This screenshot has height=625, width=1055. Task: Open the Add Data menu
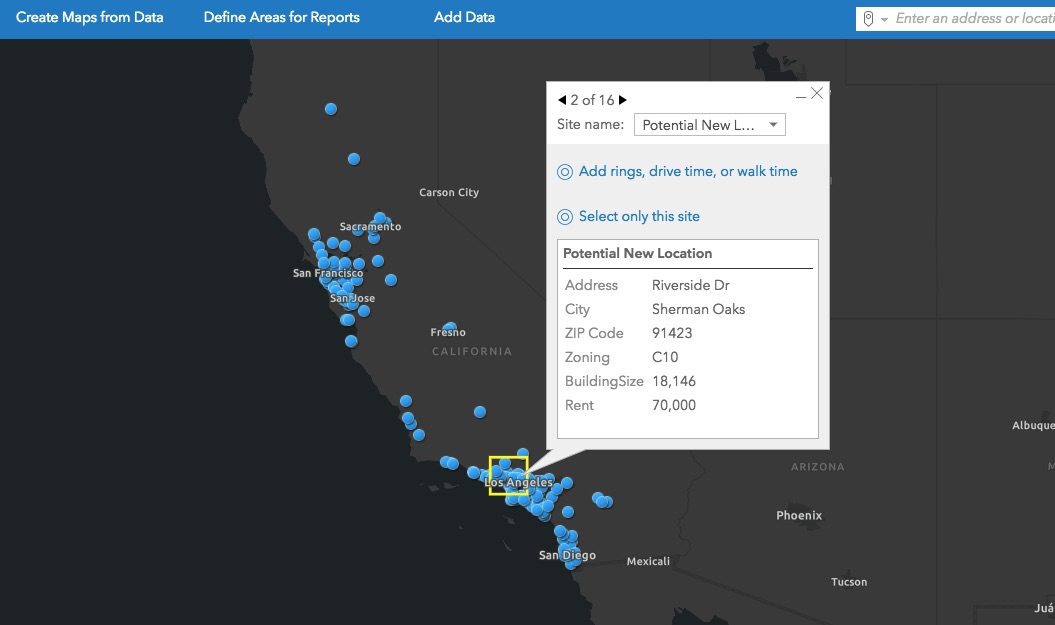tap(464, 18)
